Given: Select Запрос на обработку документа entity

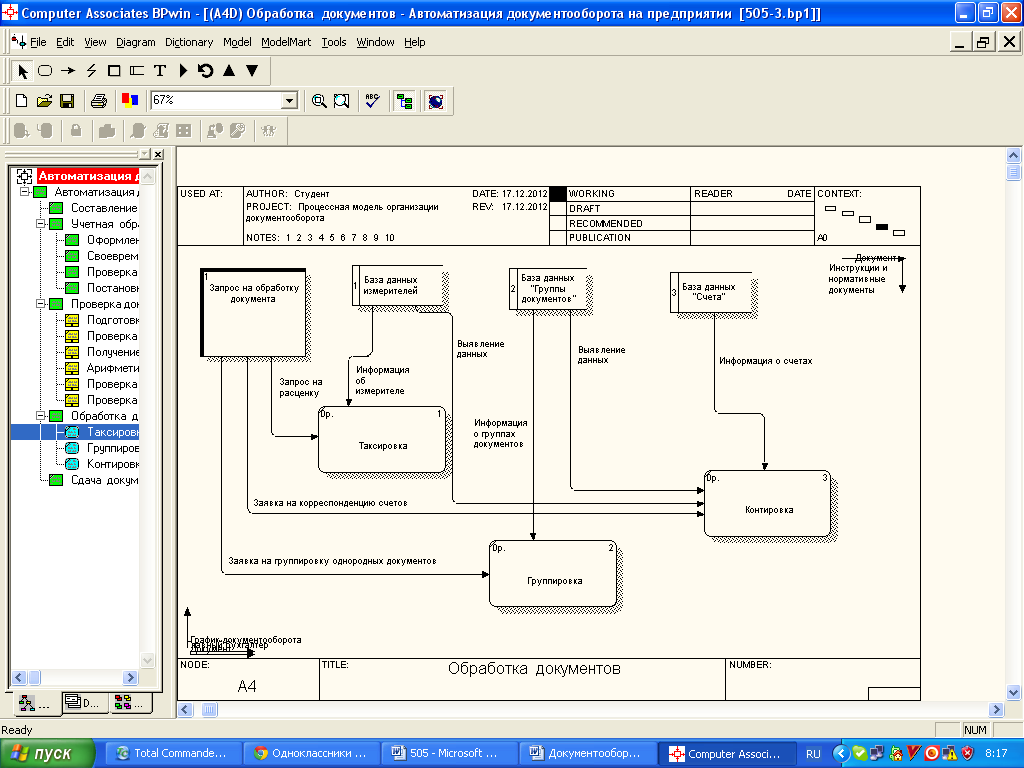Looking at the screenshot, I should (253, 313).
